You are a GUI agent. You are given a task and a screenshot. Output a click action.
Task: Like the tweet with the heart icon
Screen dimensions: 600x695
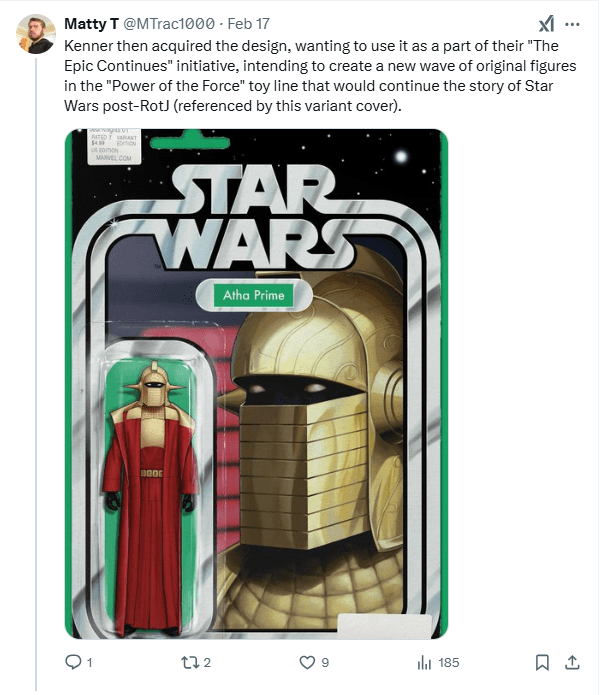[x=307, y=662]
